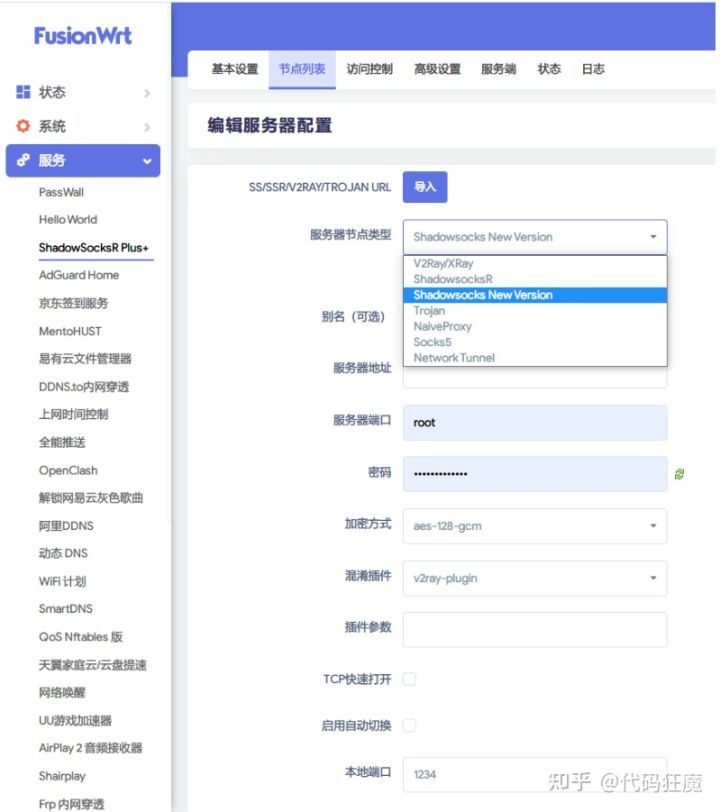Image resolution: width=720 pixels, height=812 pixels.
Task: Open 网络唤醒 in the sidebar
Action: (62, 692)
